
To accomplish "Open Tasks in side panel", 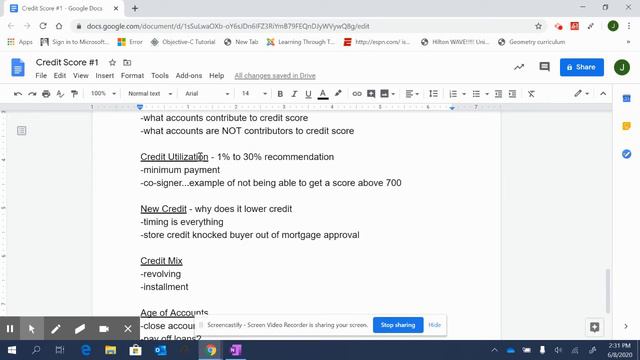I will pyautogui.click(x=627, y=154).
